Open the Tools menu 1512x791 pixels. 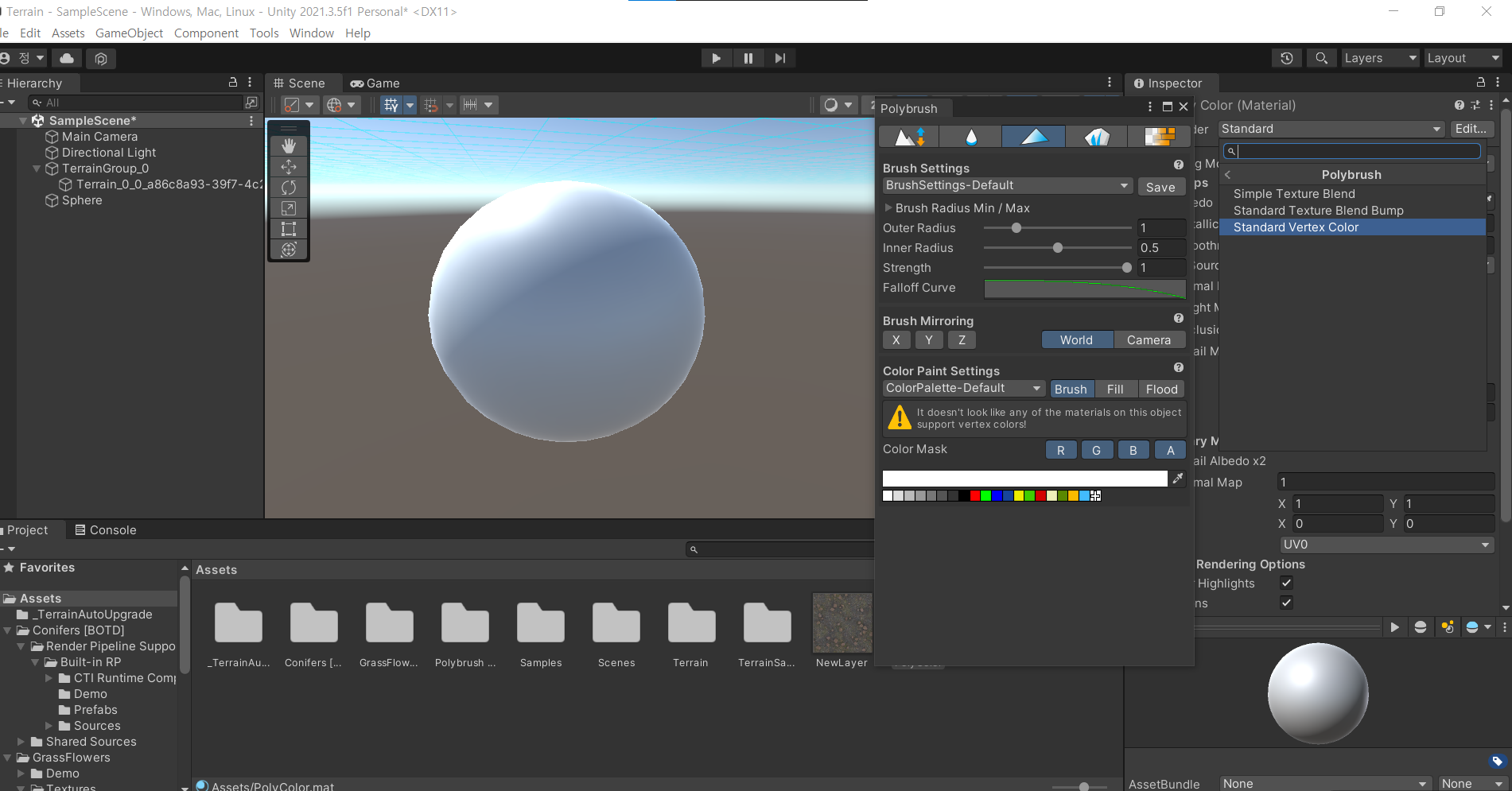(x=264, y=33)
